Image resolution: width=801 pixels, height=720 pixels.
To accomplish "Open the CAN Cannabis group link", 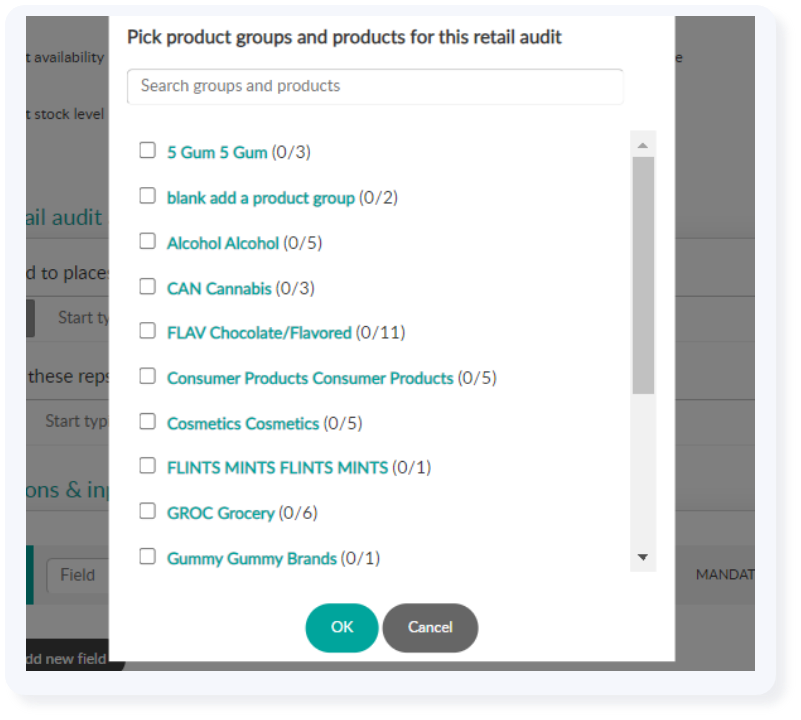I will tap(219, 289).
